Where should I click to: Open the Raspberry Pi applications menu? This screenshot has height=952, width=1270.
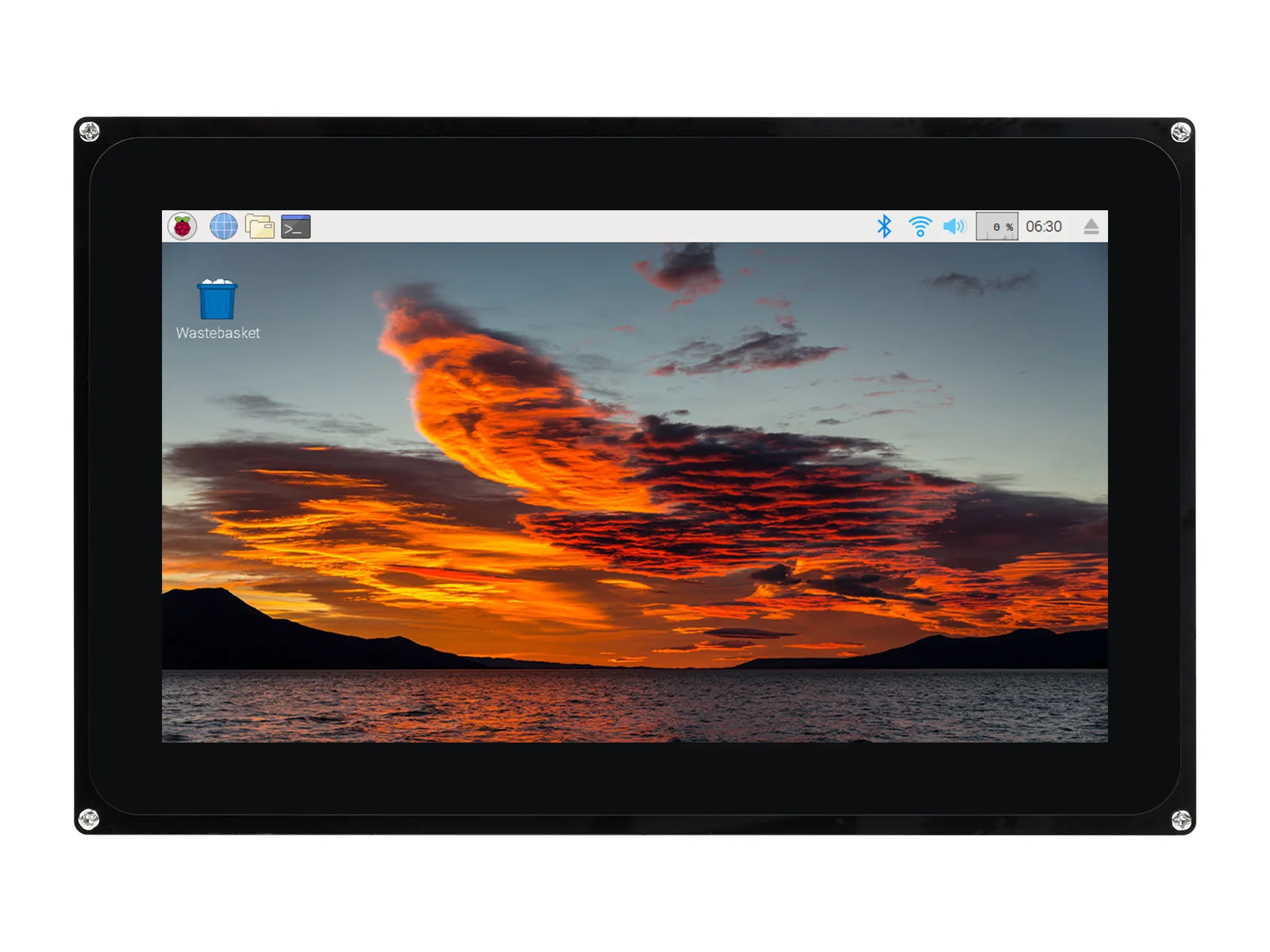pyautogui.click(x=184, y=226)
